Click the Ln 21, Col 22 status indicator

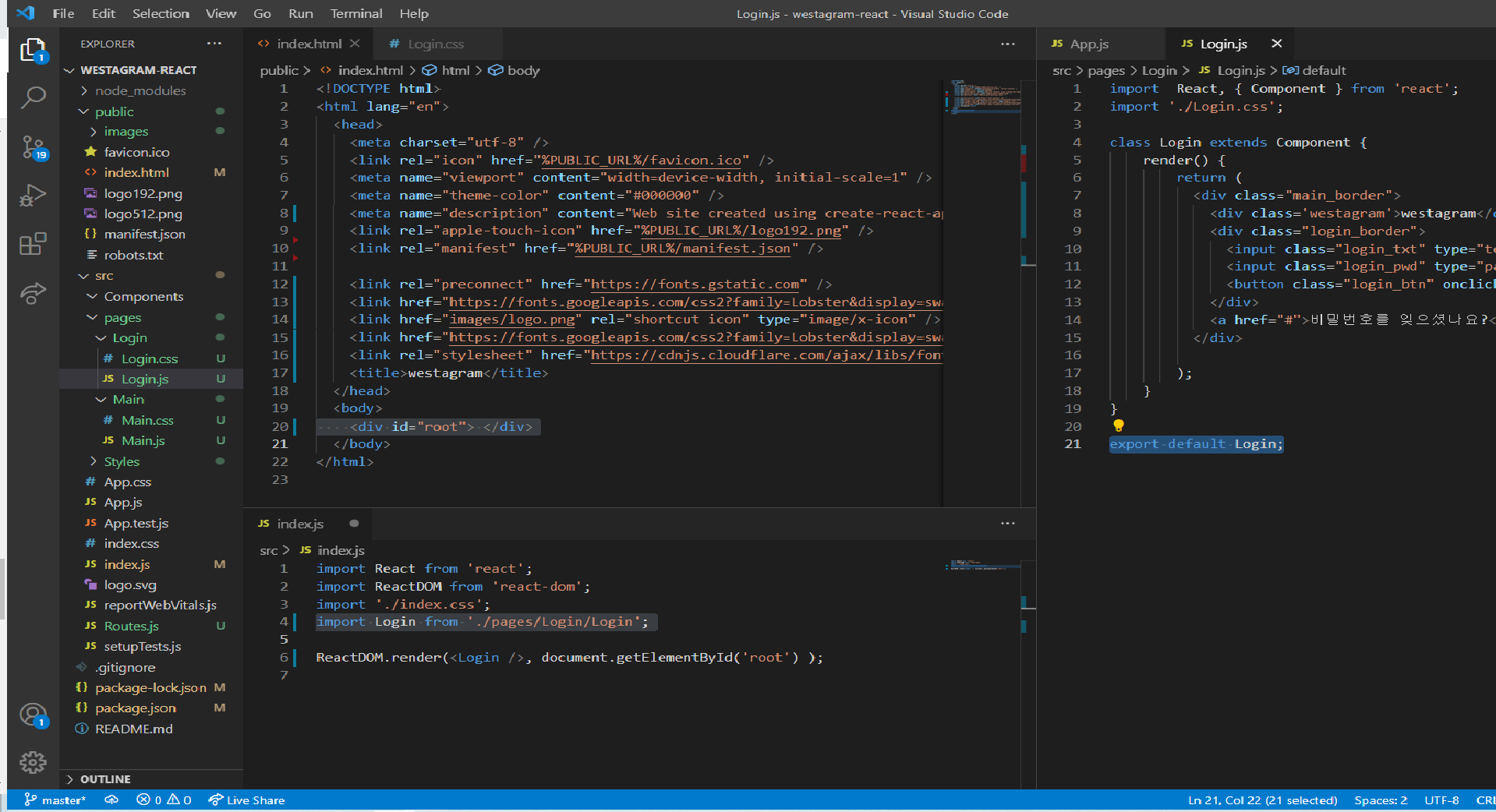point(1263,800)
